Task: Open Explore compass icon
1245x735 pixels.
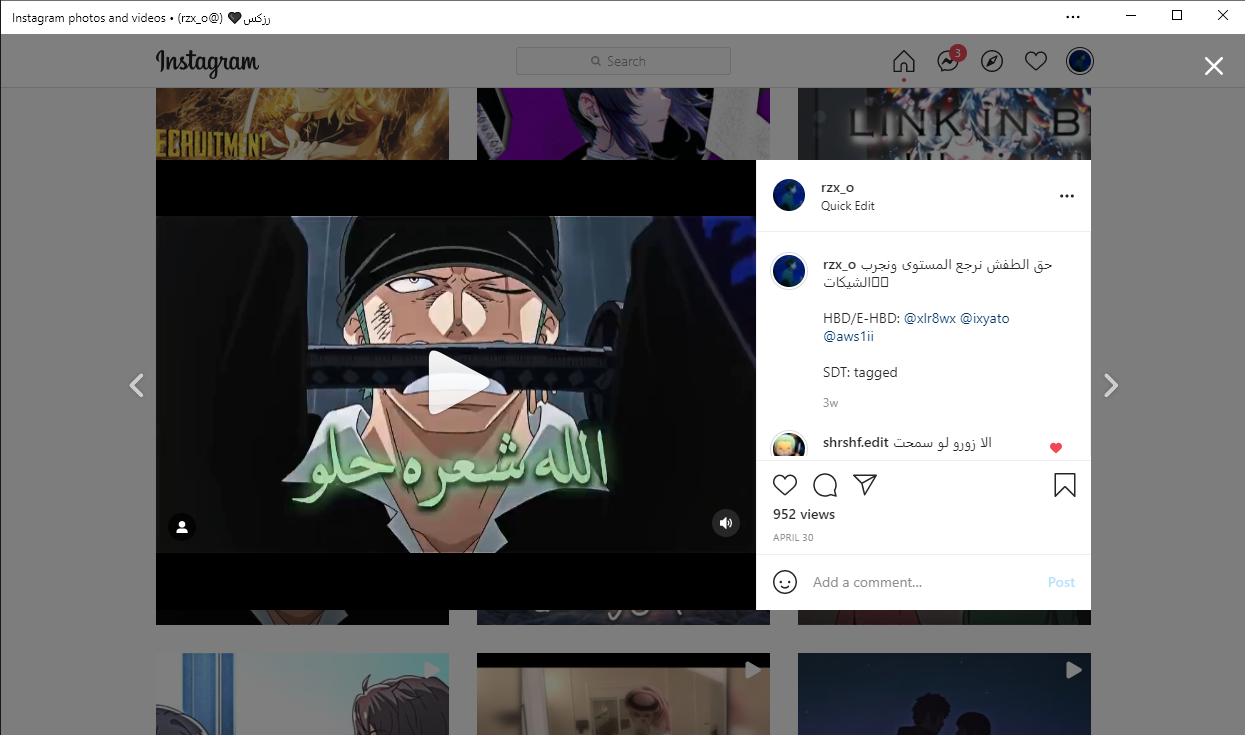Action: 992,61
